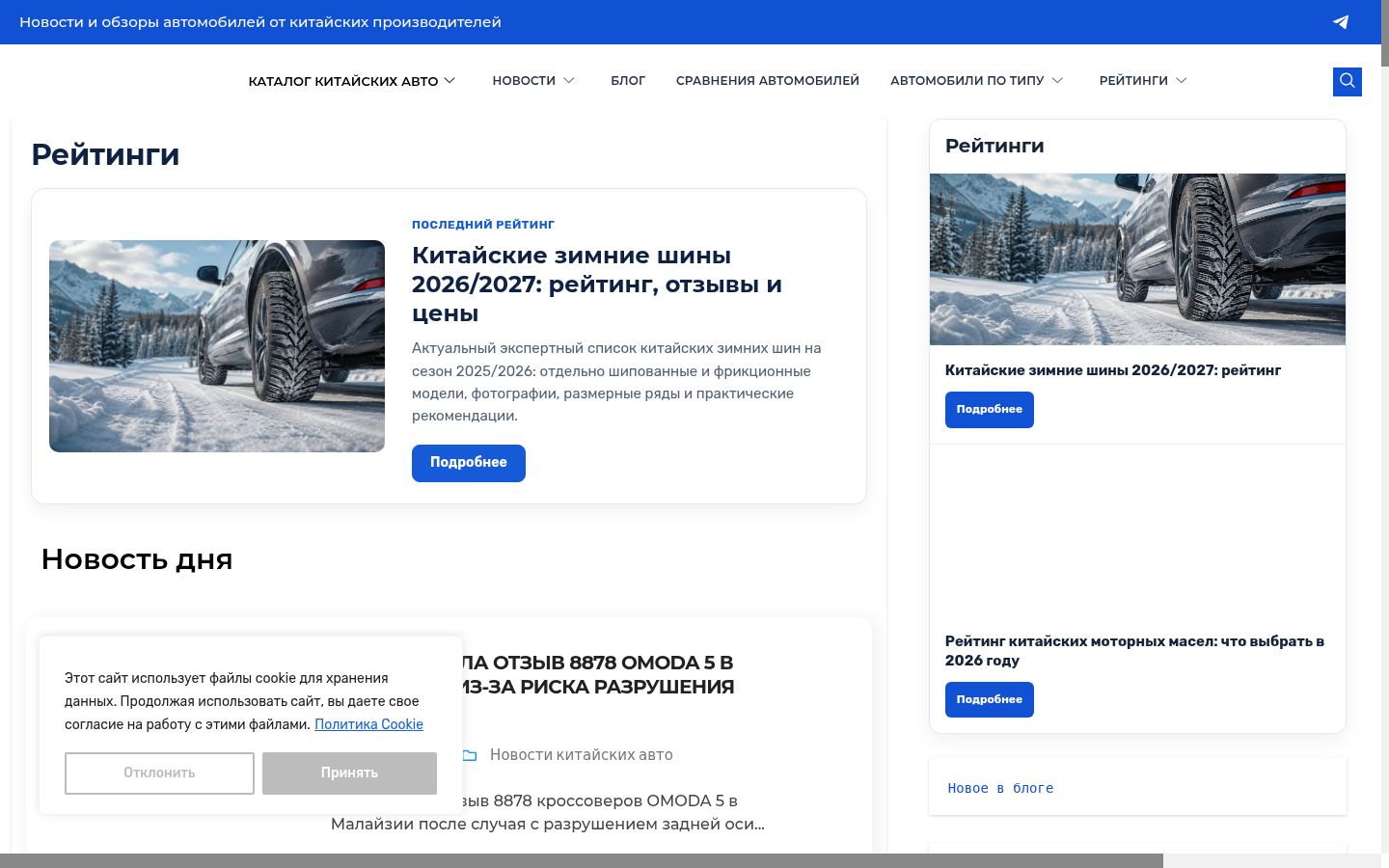
Task: Open the site search magnifier button
Action: [x=1348, y=81]
